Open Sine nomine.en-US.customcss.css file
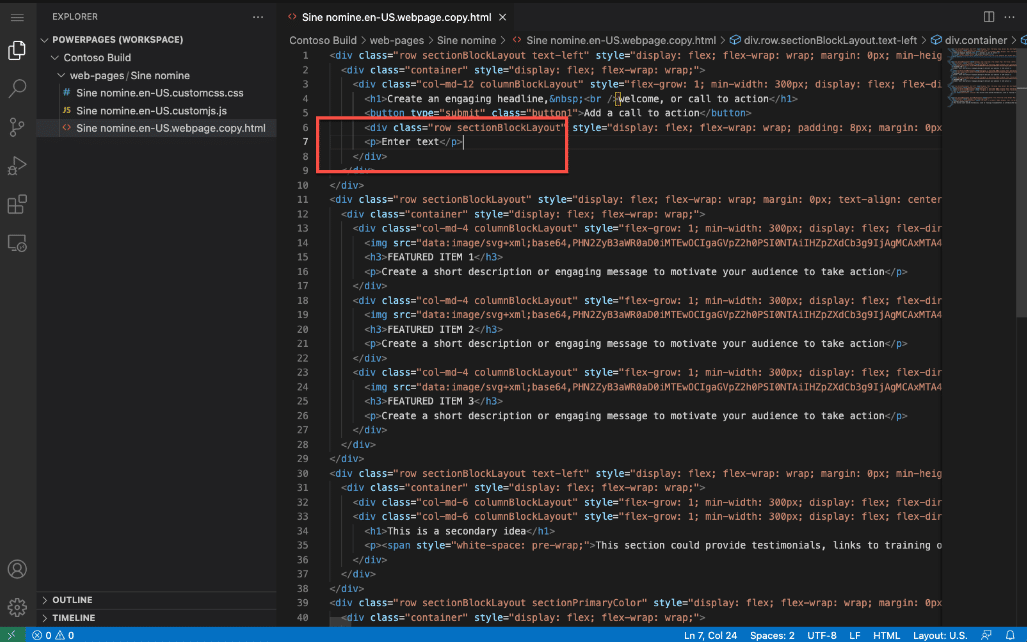Viewport: 1027px width, 642px height. (x=156, y=93)
